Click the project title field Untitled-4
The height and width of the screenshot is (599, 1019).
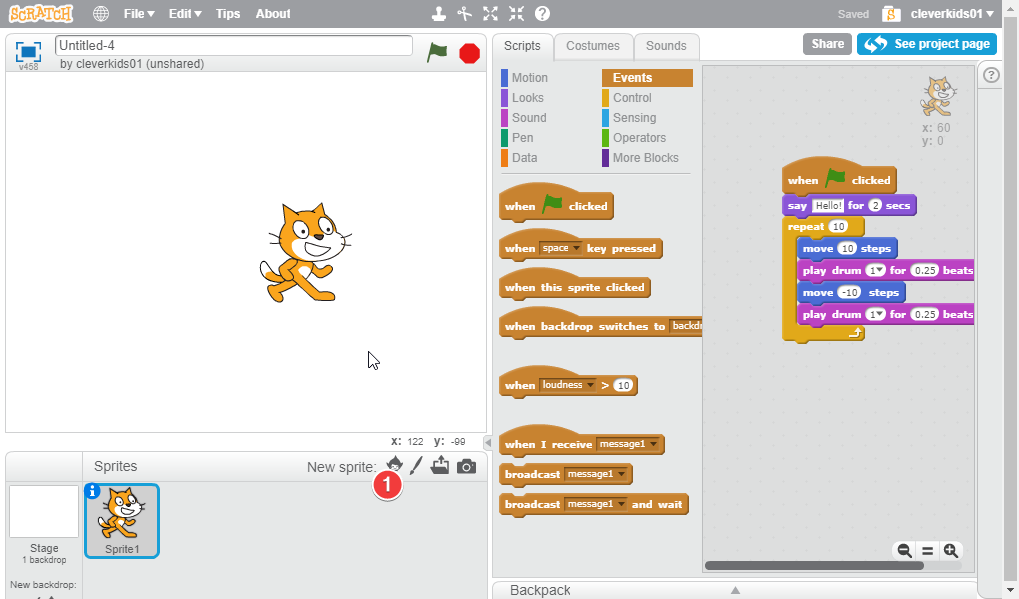pyautogui.click(x=234, y=45)
